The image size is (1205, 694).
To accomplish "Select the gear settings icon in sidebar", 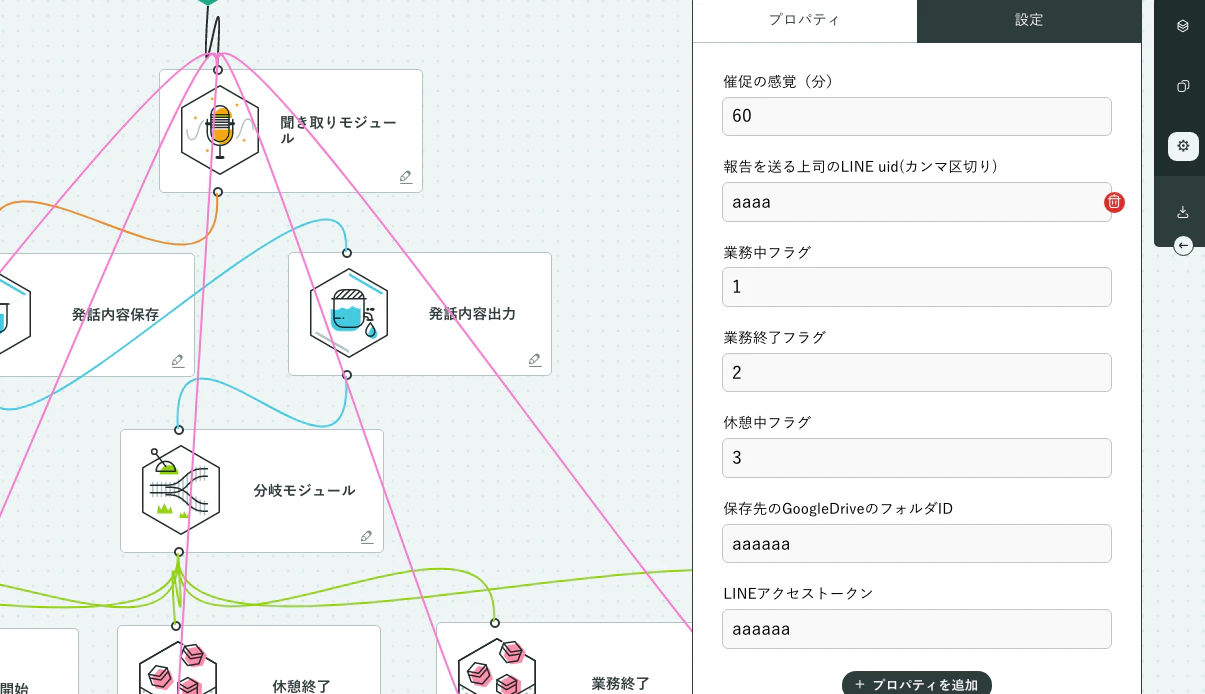I will click(x=1183, y=146).
